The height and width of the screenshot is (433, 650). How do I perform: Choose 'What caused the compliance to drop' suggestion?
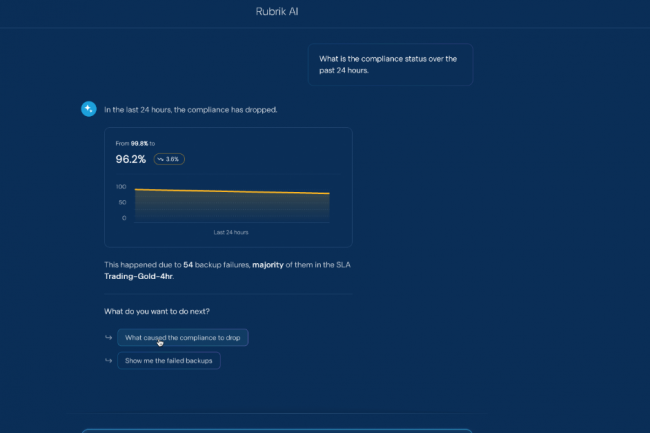183,338
